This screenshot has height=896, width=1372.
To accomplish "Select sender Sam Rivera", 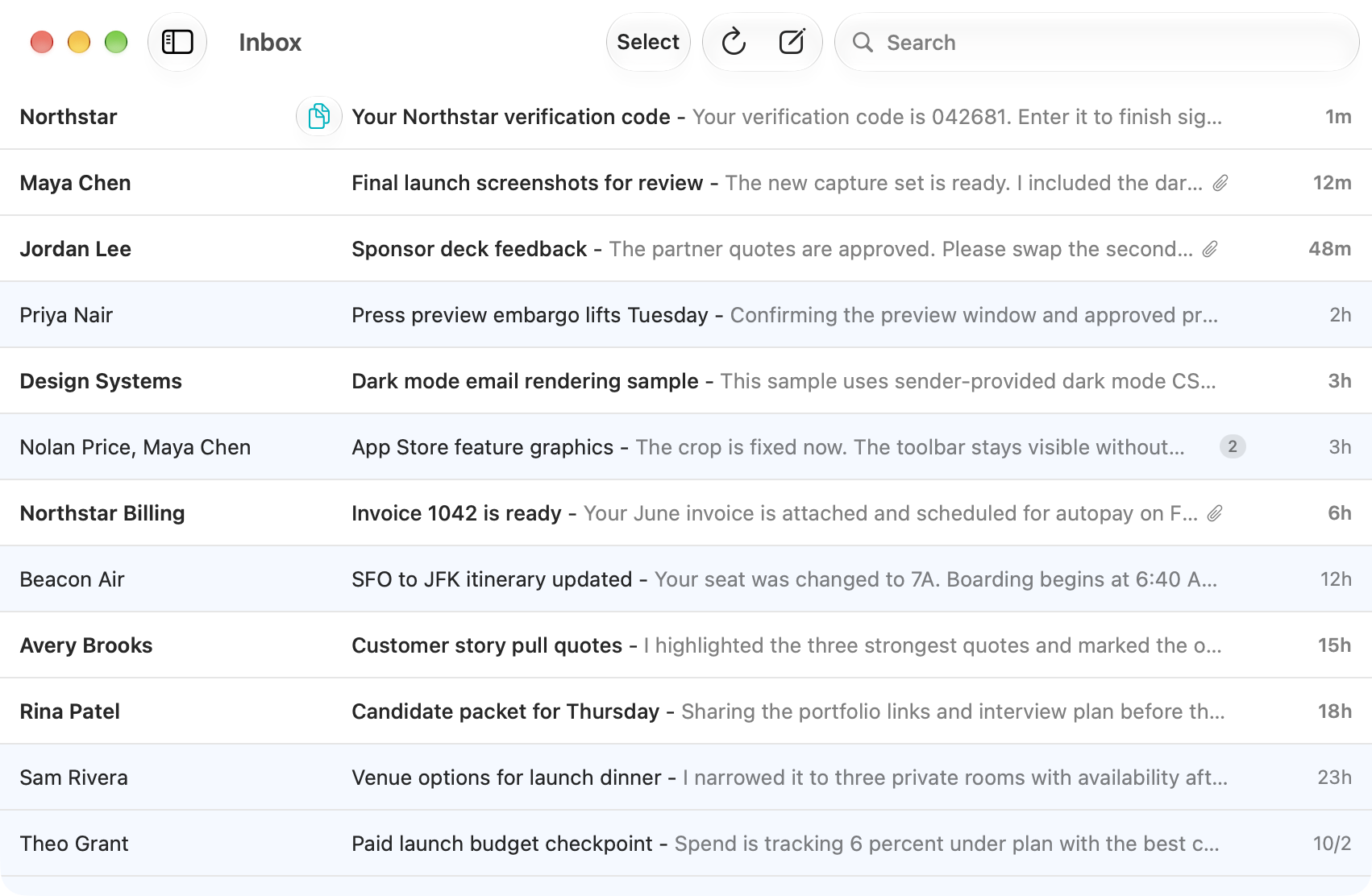I will [74, 778].
